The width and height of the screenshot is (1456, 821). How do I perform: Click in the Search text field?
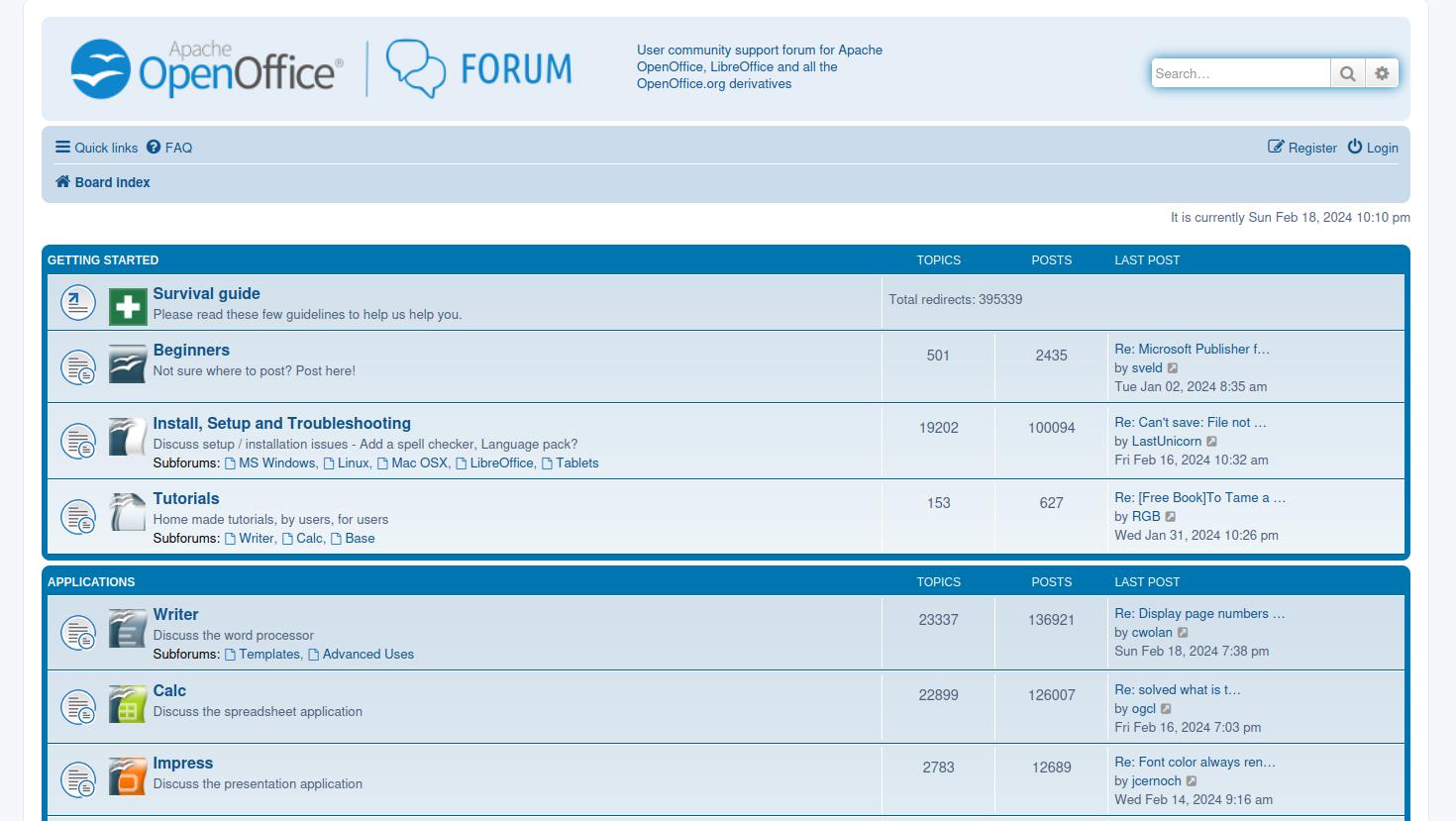click(1241, 73)
